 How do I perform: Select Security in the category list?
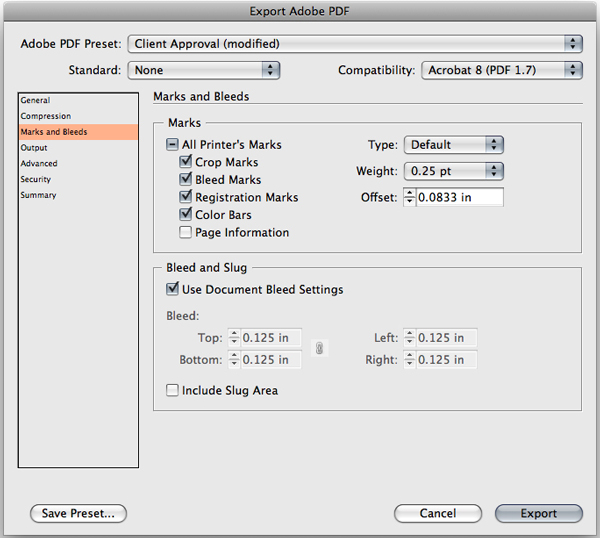tap(78, 179)
